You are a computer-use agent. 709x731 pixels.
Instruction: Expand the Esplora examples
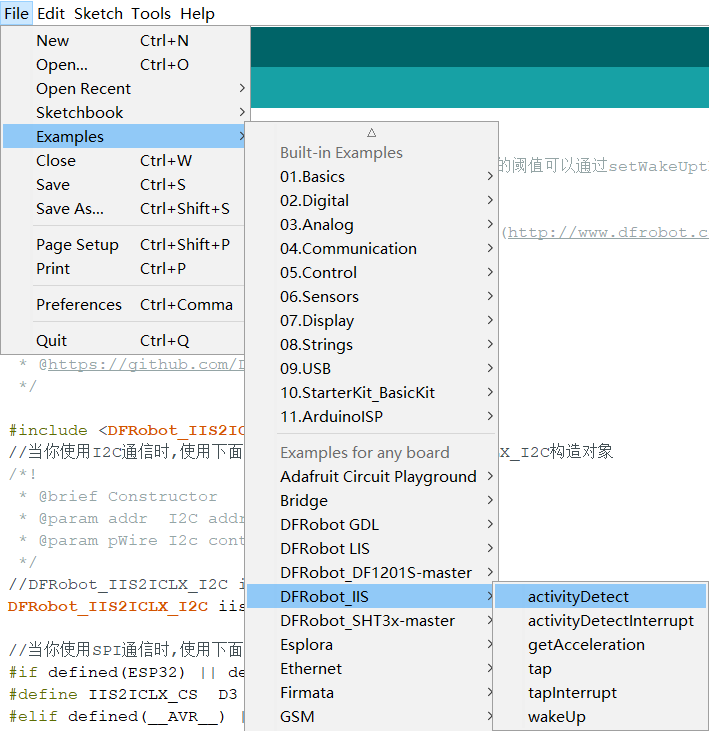(x=372, y=645)
